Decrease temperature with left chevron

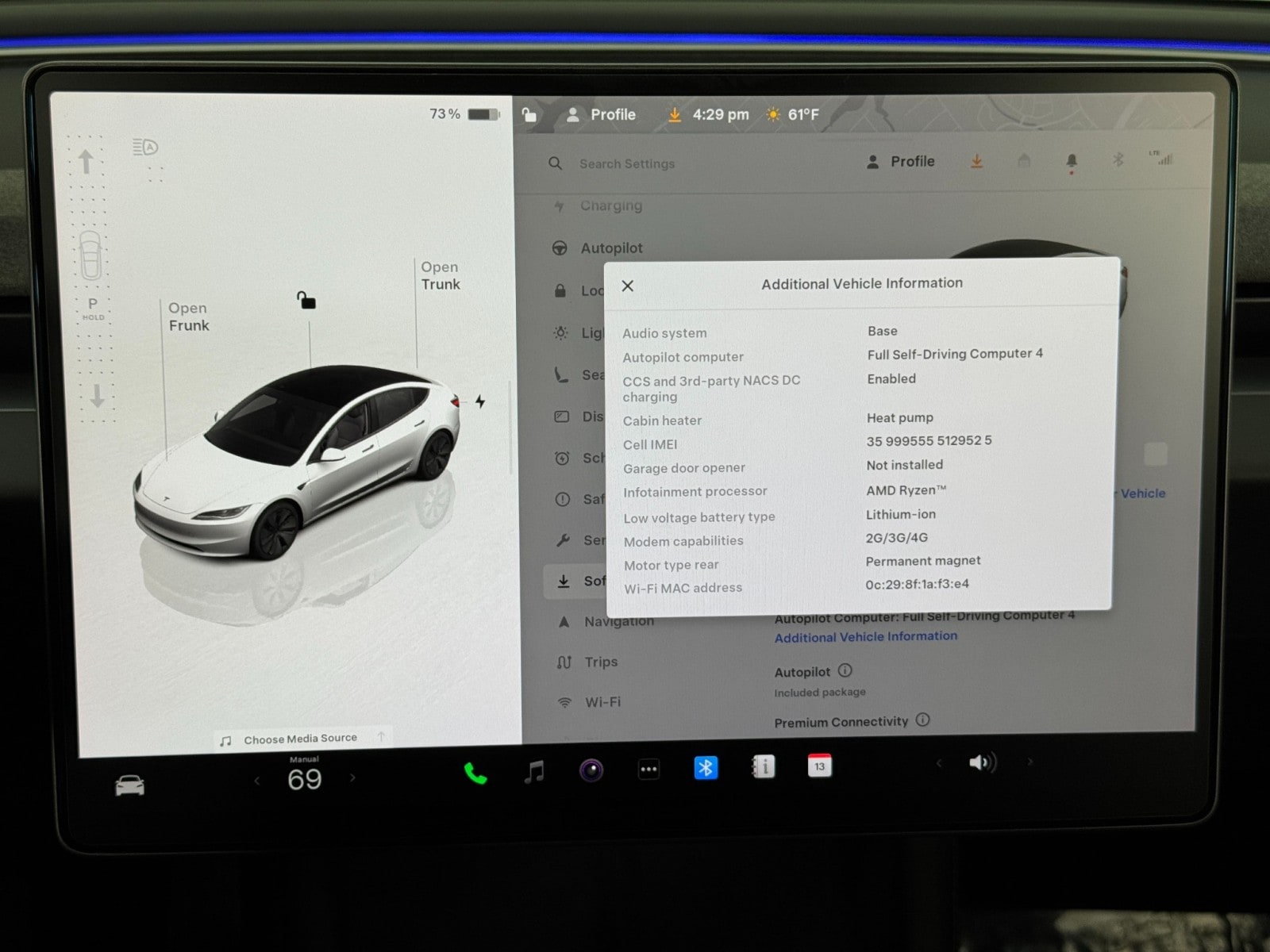(x=257, y=781)
